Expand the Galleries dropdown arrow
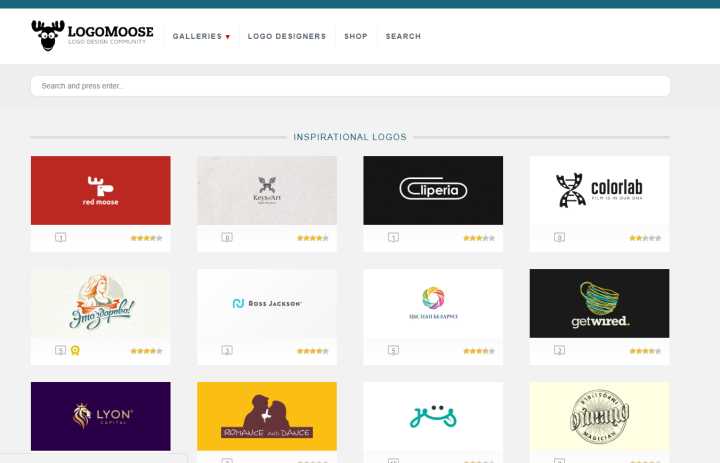This screenshot has width=720, height=463. click(228, 37)
